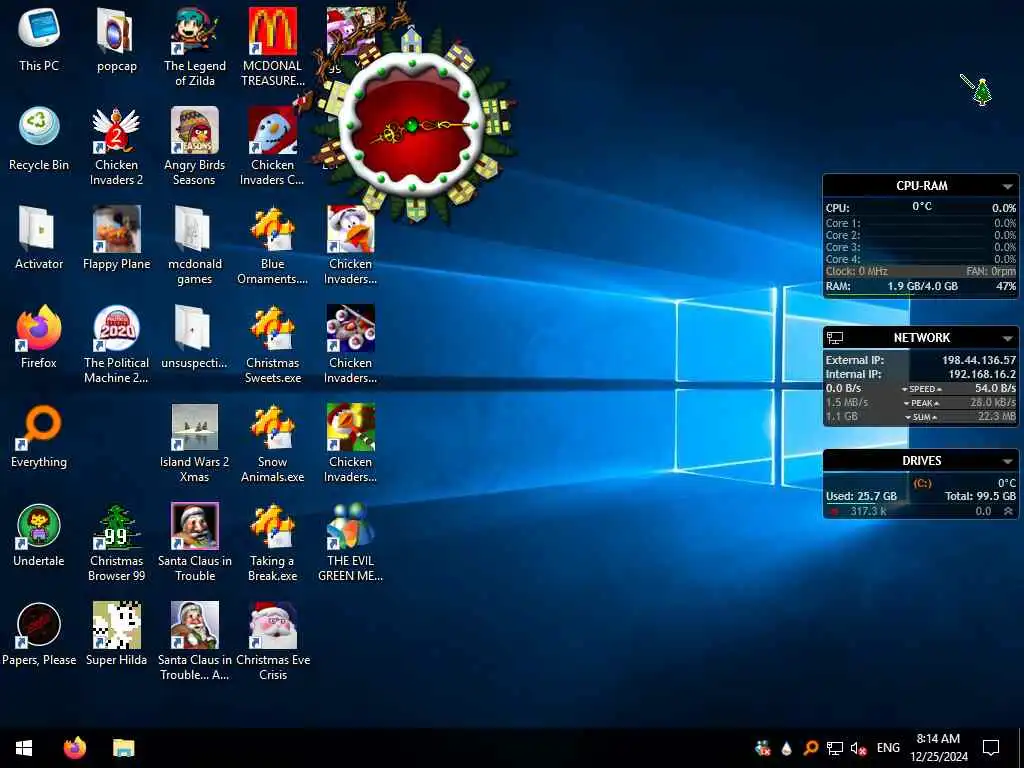The image size is (1024, 768).
Task: Select the Activator folder icon
Action: click(39, 238)
